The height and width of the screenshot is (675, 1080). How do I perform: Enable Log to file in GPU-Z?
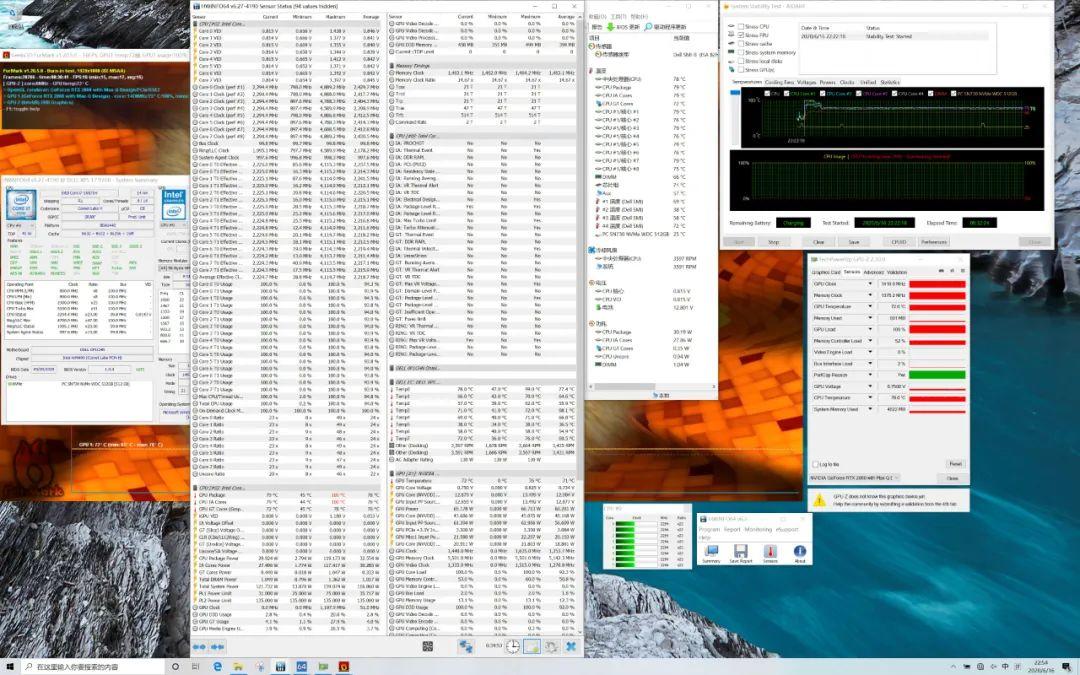coord(815,464)
